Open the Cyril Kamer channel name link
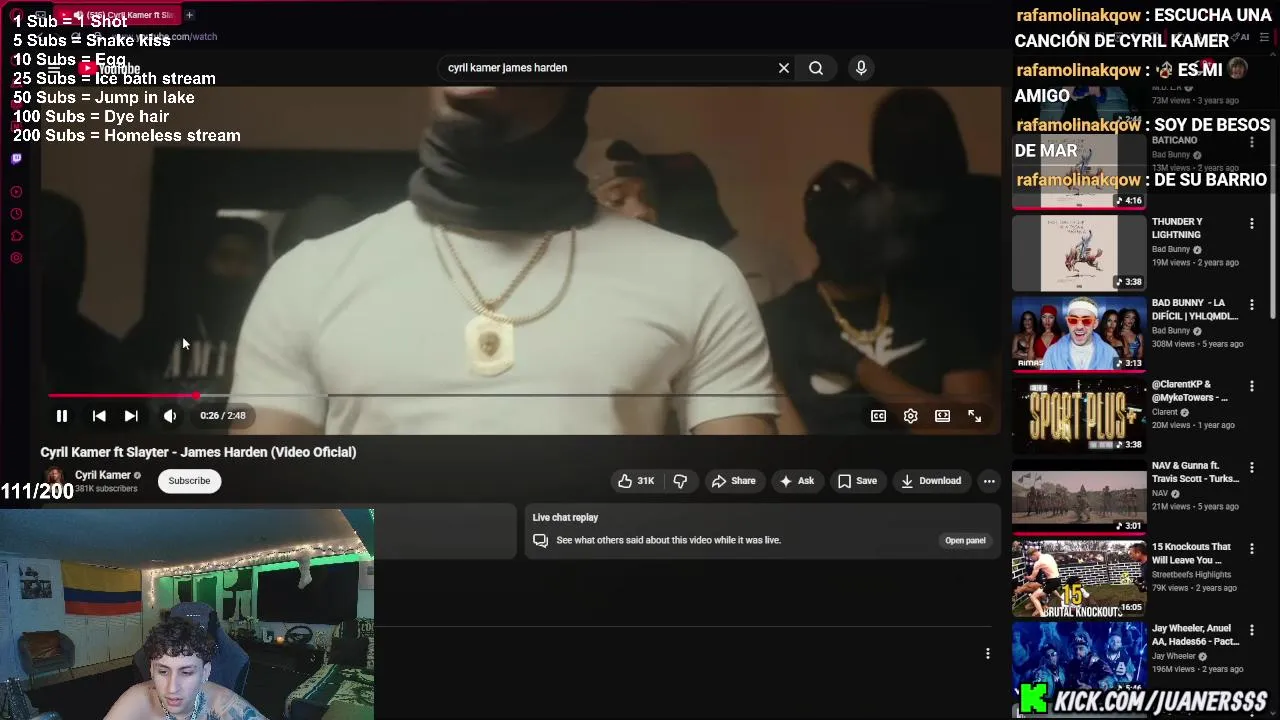This screenshot has height=720, width=1280. coord(102,475)
